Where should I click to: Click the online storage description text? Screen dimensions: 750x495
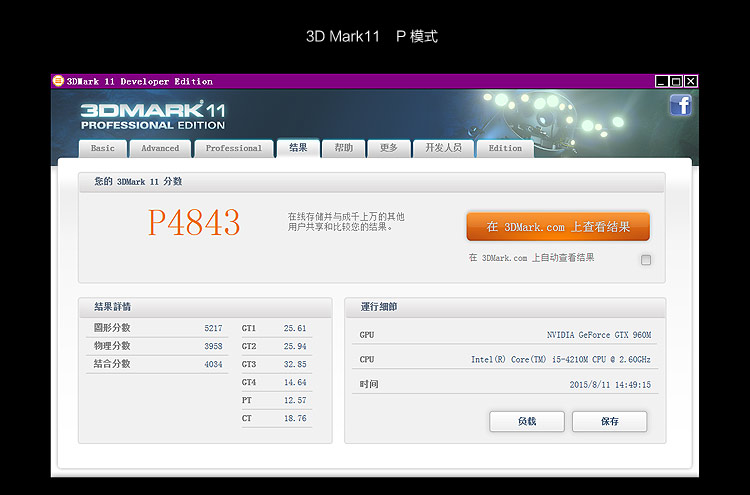tap(346, 221)
